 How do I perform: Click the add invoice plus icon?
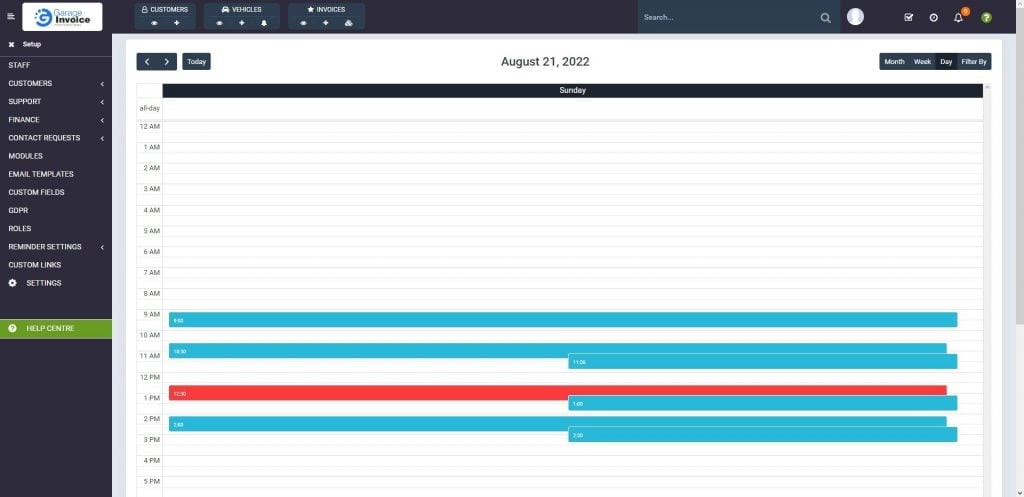326,22
